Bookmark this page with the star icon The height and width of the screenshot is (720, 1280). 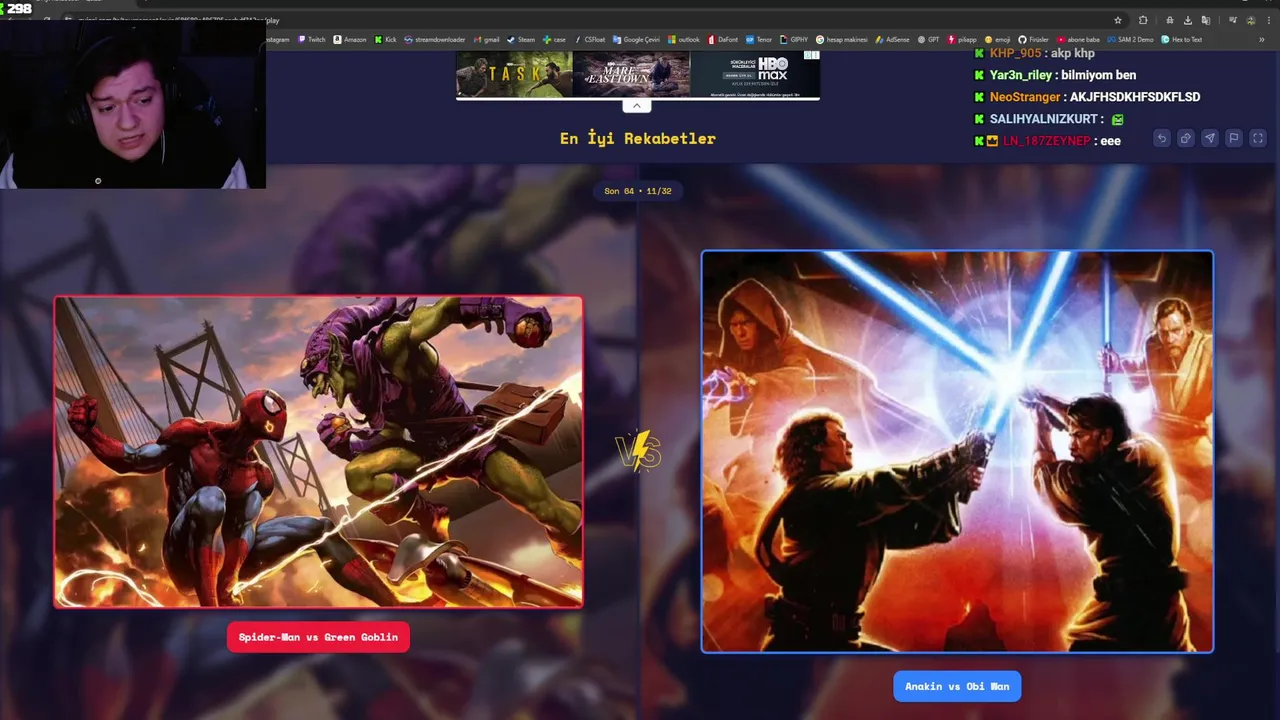tap(1118, 20)
